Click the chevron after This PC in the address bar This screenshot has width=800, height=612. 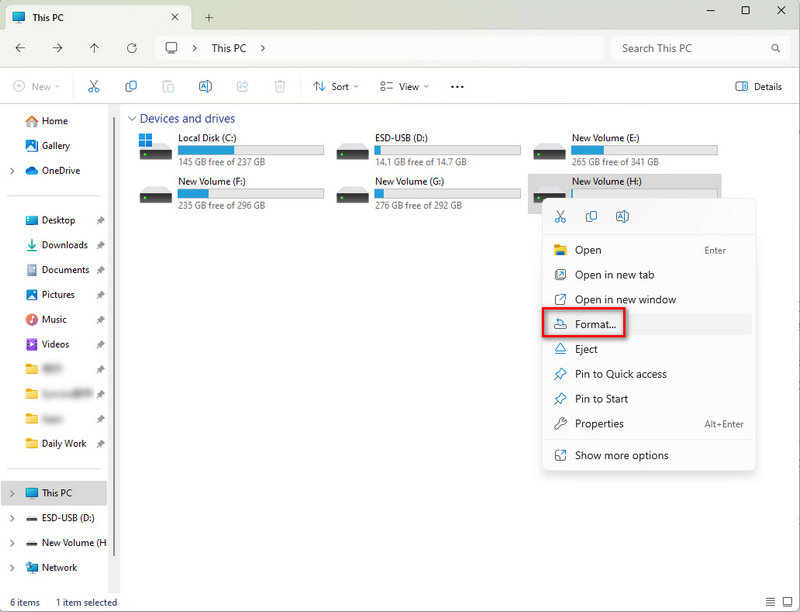pos(263,48)
